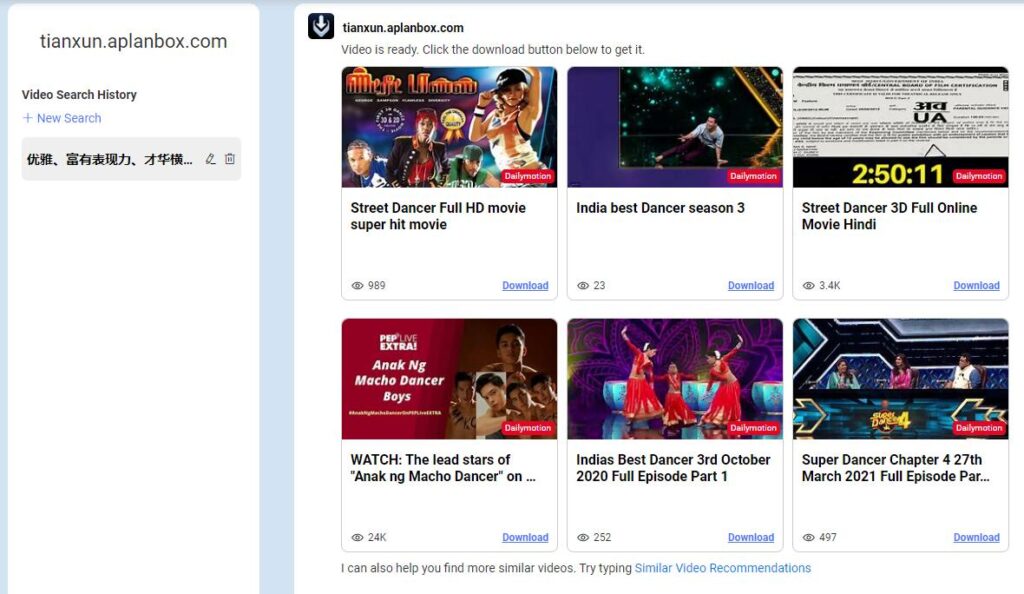This screenshot has width=1024, height=594.
Task: Click Dailymotion badge on Street Dancer 3D thumbnail
Action: pyautogui.click(x=978, y=176)
